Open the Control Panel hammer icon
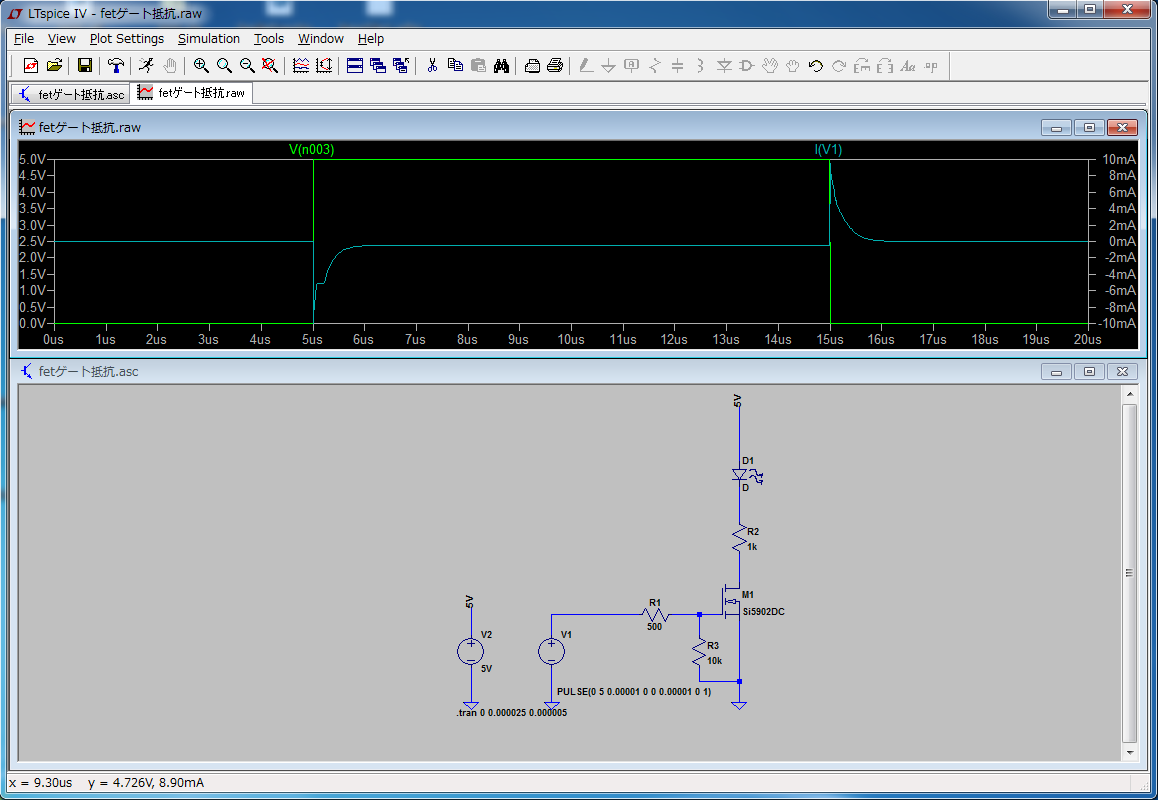 coord(116,66)
